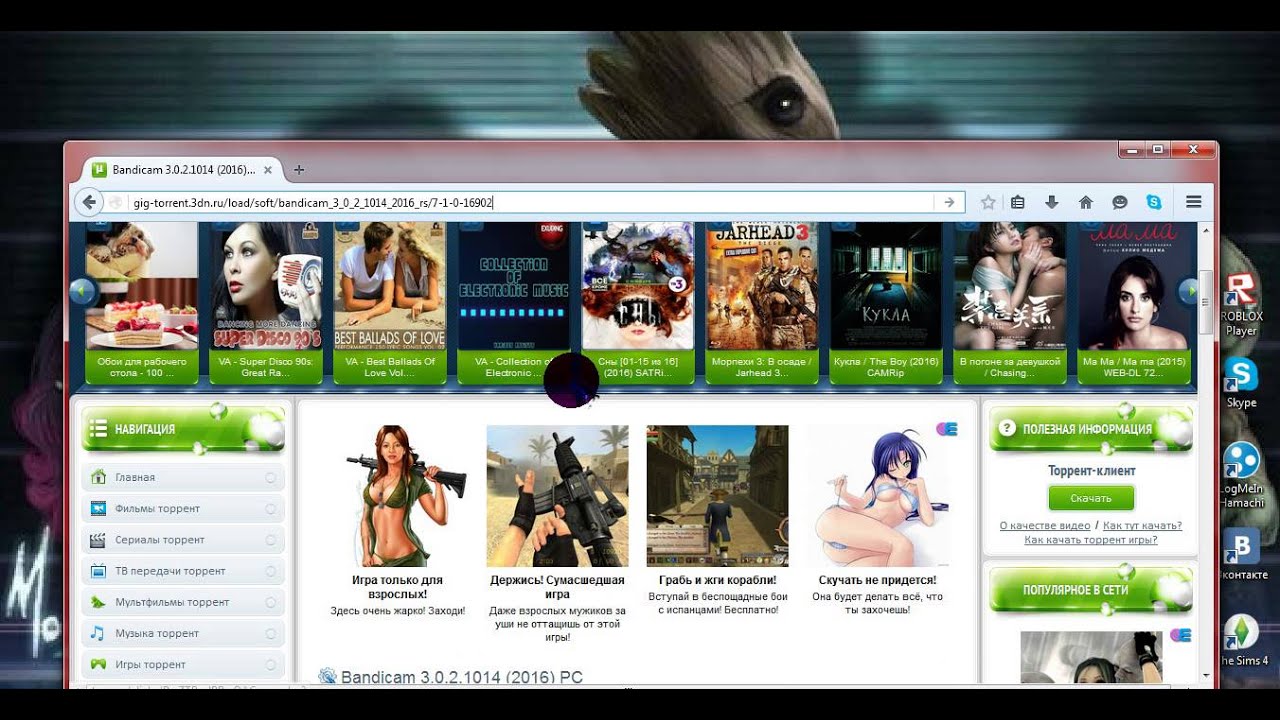Go to Главная in navigation menu

tap(183, 477)
